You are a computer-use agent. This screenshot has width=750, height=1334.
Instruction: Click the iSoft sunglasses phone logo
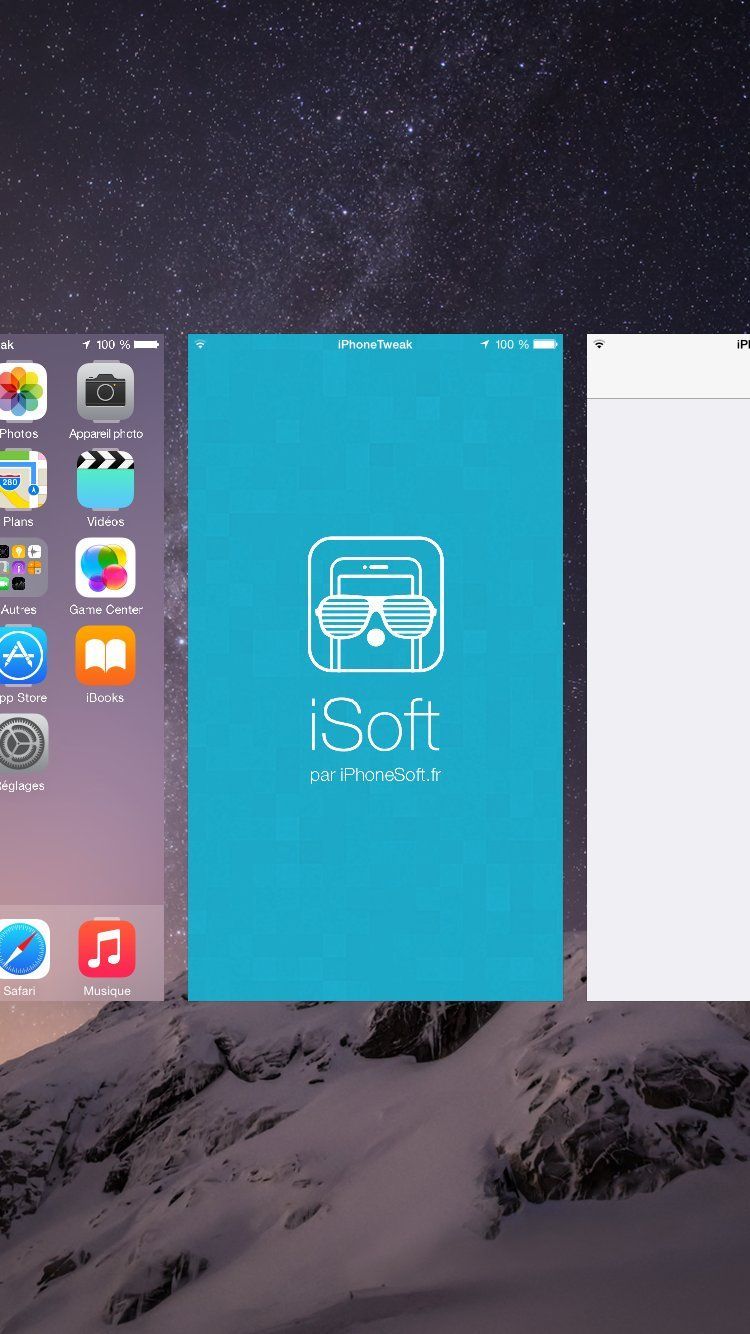375,604
